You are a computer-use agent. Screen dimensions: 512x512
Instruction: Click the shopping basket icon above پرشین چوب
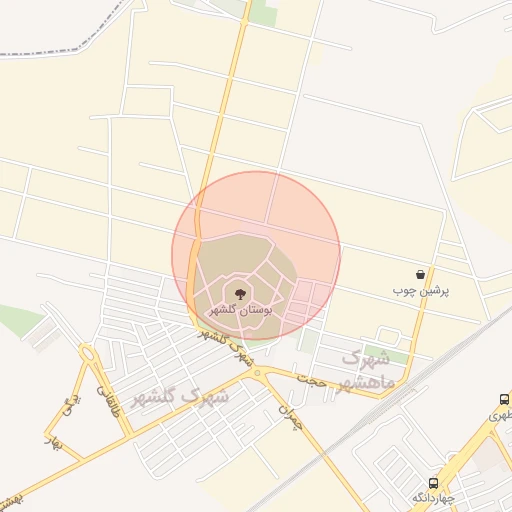tap(420, 275)
